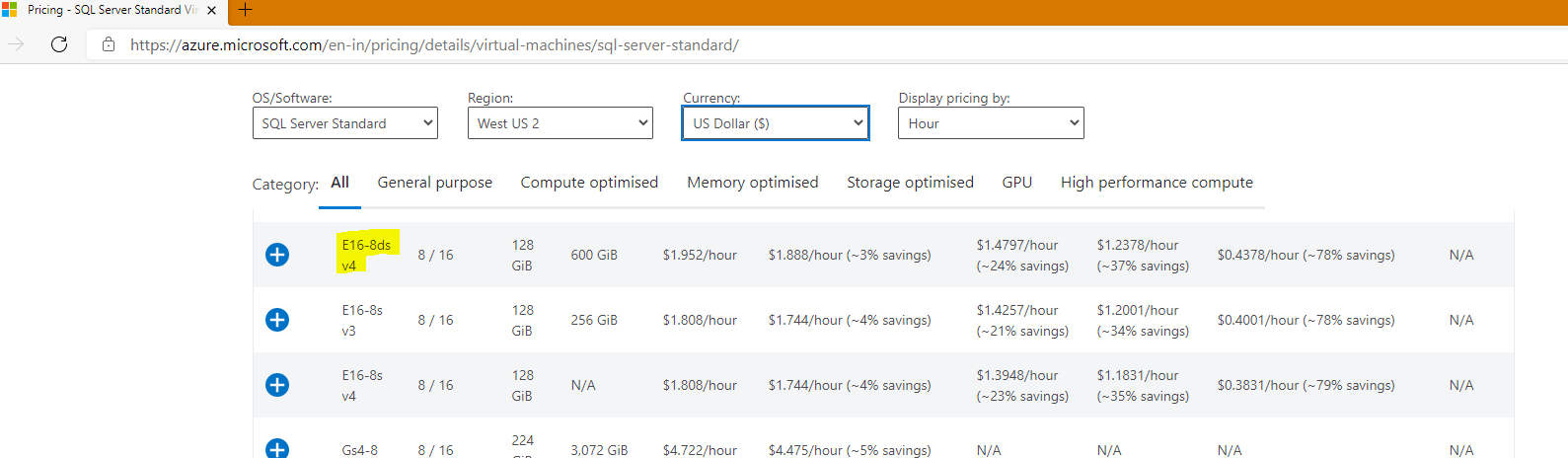Click $0.3831/hour (~79% savings) cell

(1306, 385)
